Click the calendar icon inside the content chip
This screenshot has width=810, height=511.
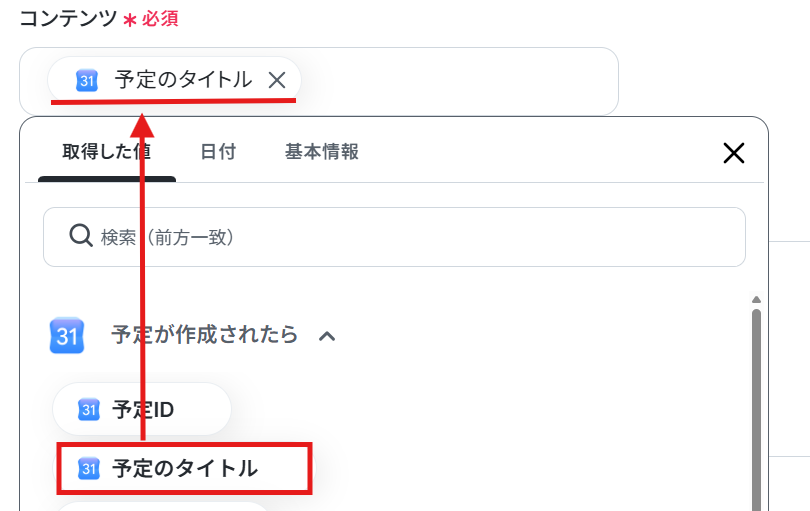point(87,81)
